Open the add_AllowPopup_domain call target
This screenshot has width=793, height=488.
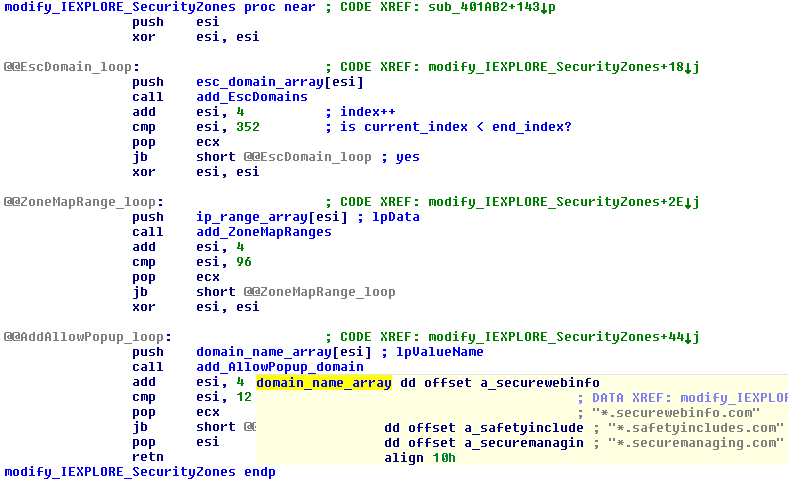pyautogui.click(x=280, y=367)
